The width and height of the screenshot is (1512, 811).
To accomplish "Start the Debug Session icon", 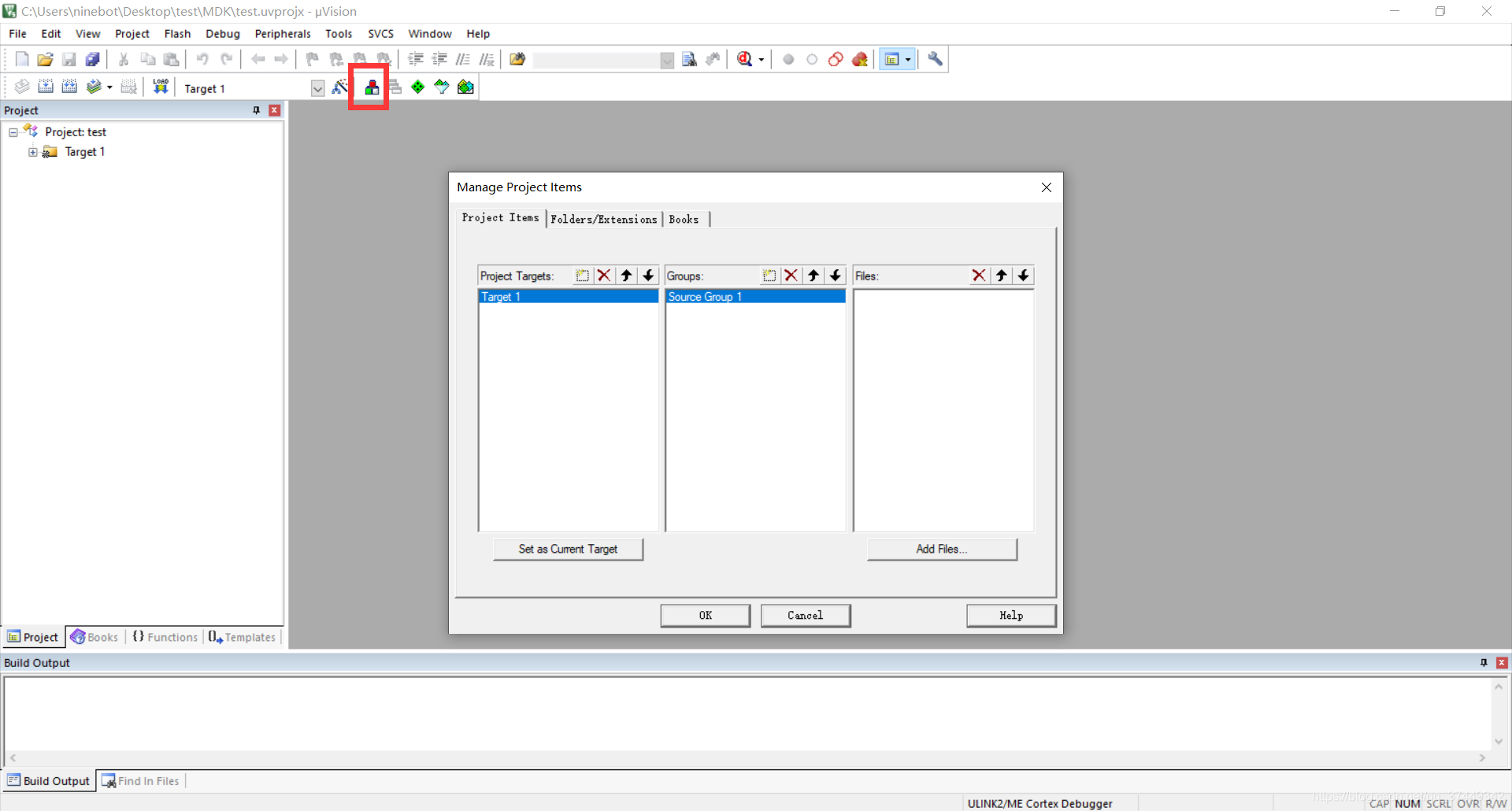I will (x=744, y=59).
